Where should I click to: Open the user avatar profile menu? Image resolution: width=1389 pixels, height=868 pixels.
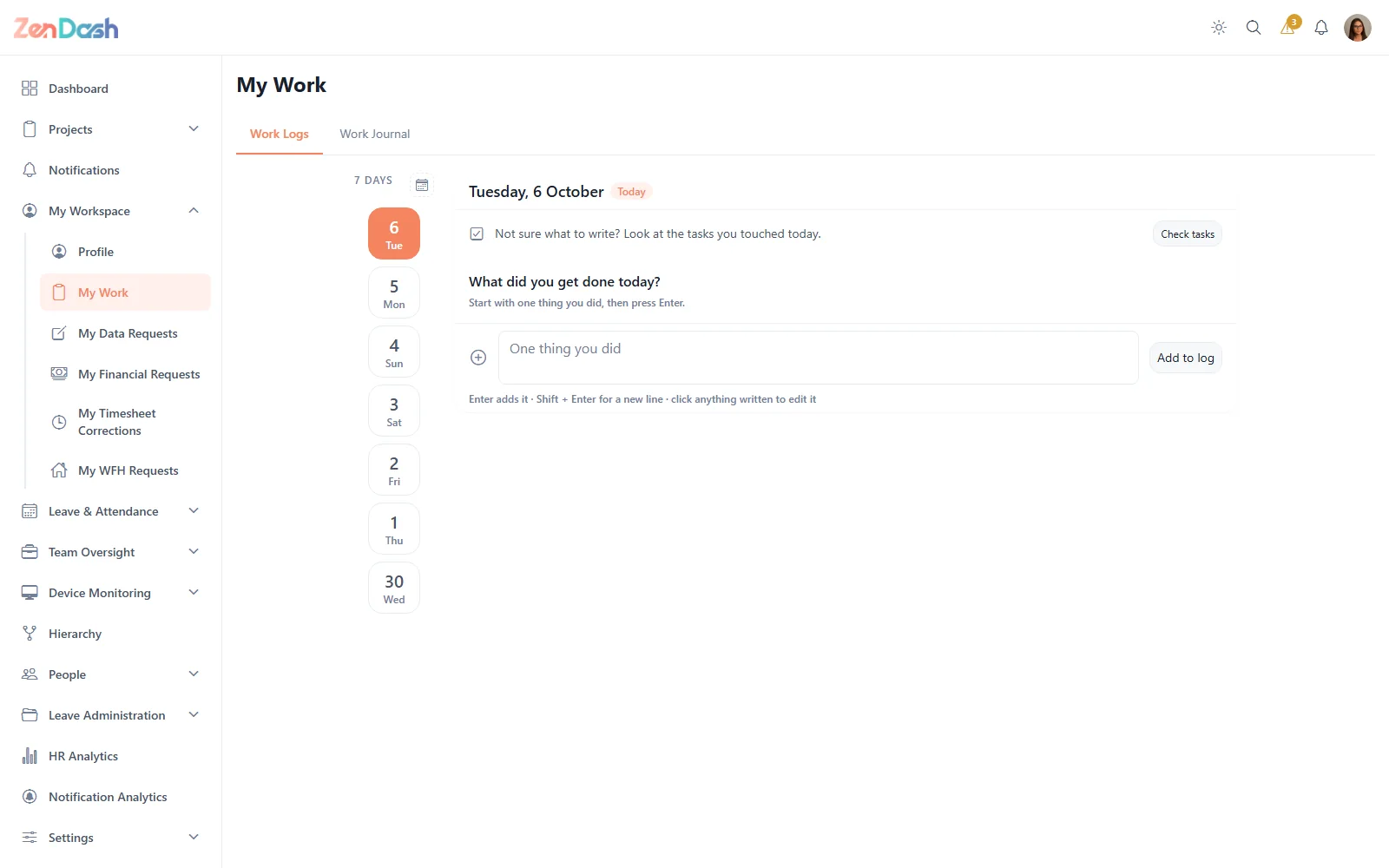[x=1358, y=28]
